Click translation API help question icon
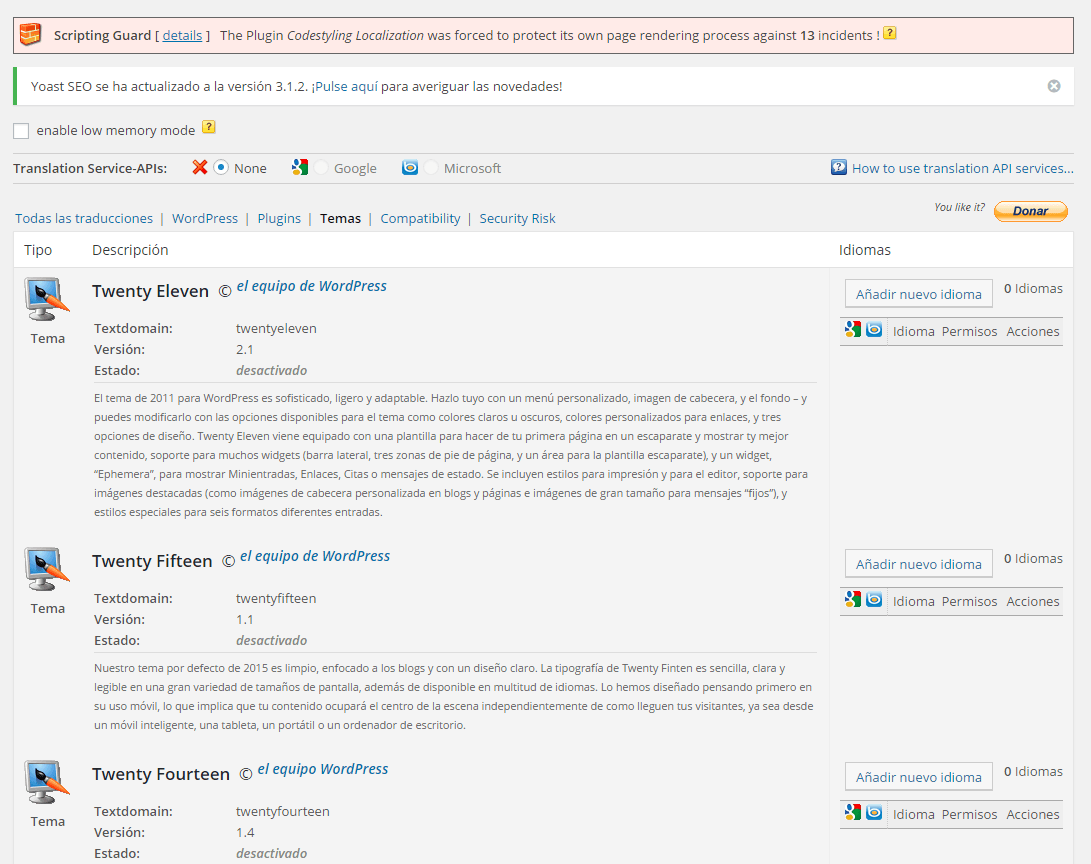 coord(838,167)
